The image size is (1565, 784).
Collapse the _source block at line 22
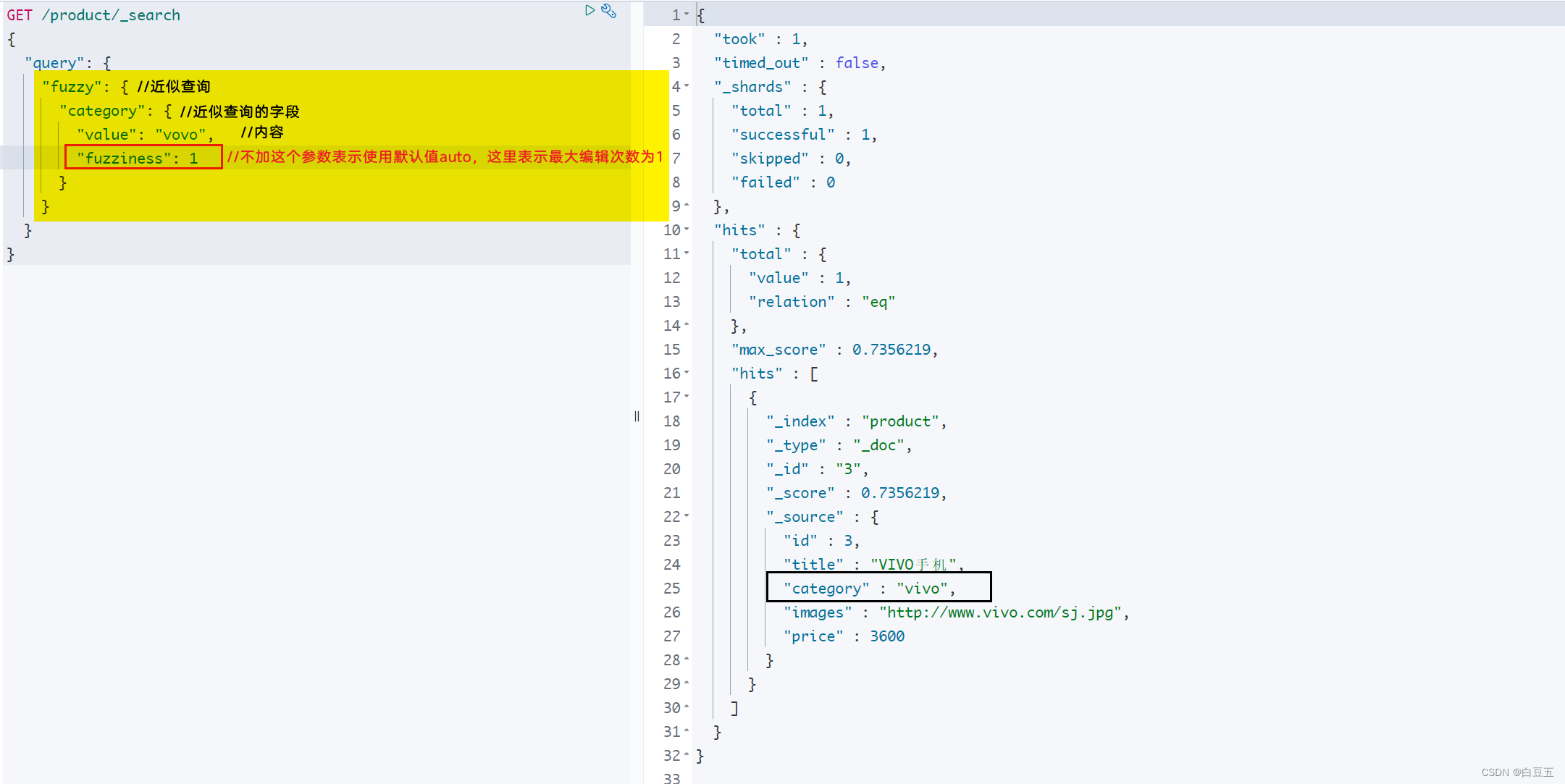(687, 516)
